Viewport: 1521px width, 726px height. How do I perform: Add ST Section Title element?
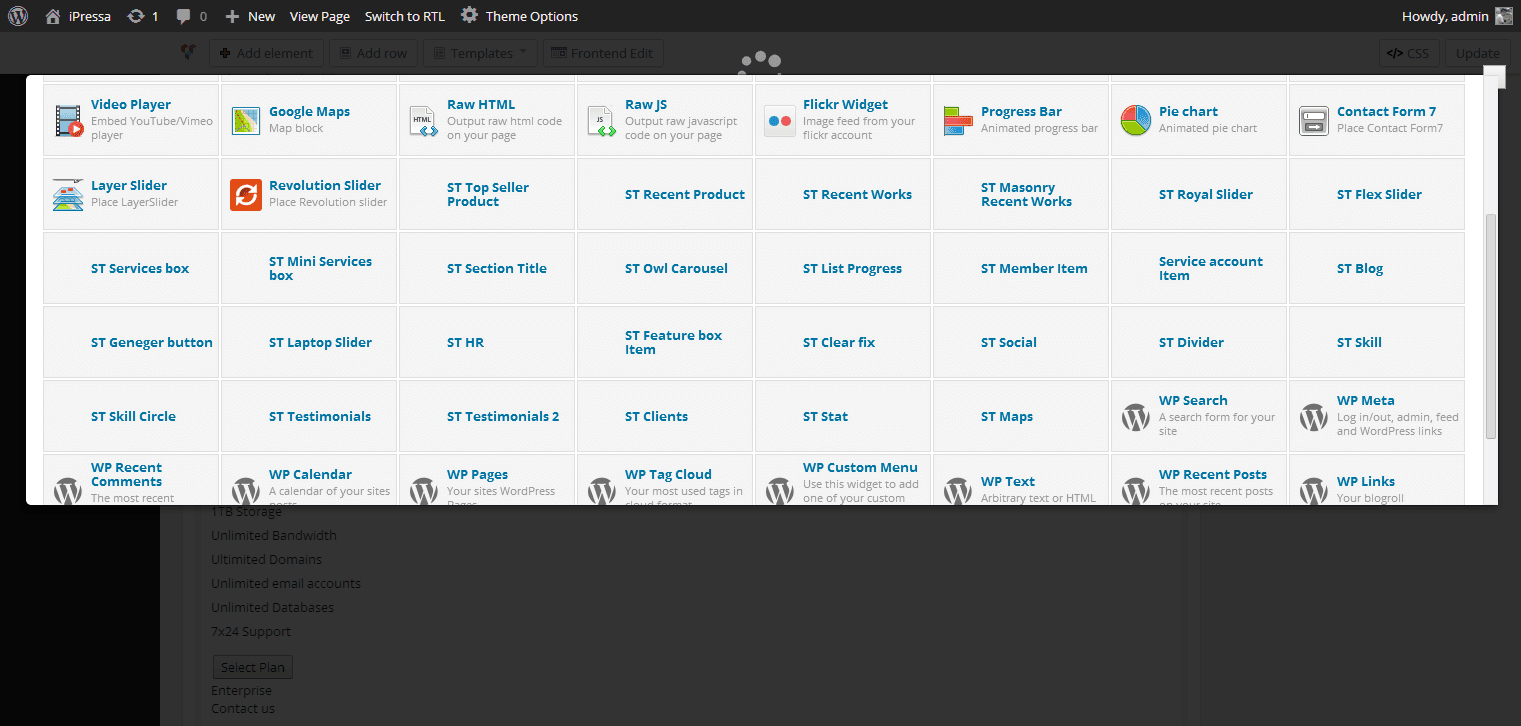[x=487, y=268]
